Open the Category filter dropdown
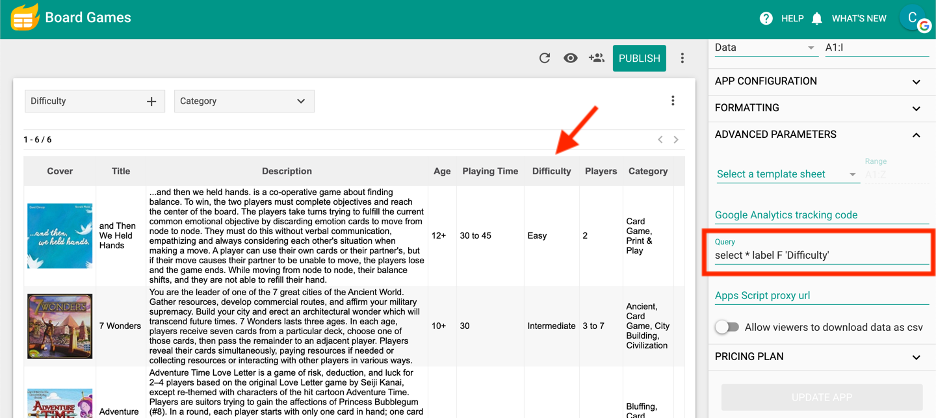This screenshot has height=418, width=936. pos(244,102)
